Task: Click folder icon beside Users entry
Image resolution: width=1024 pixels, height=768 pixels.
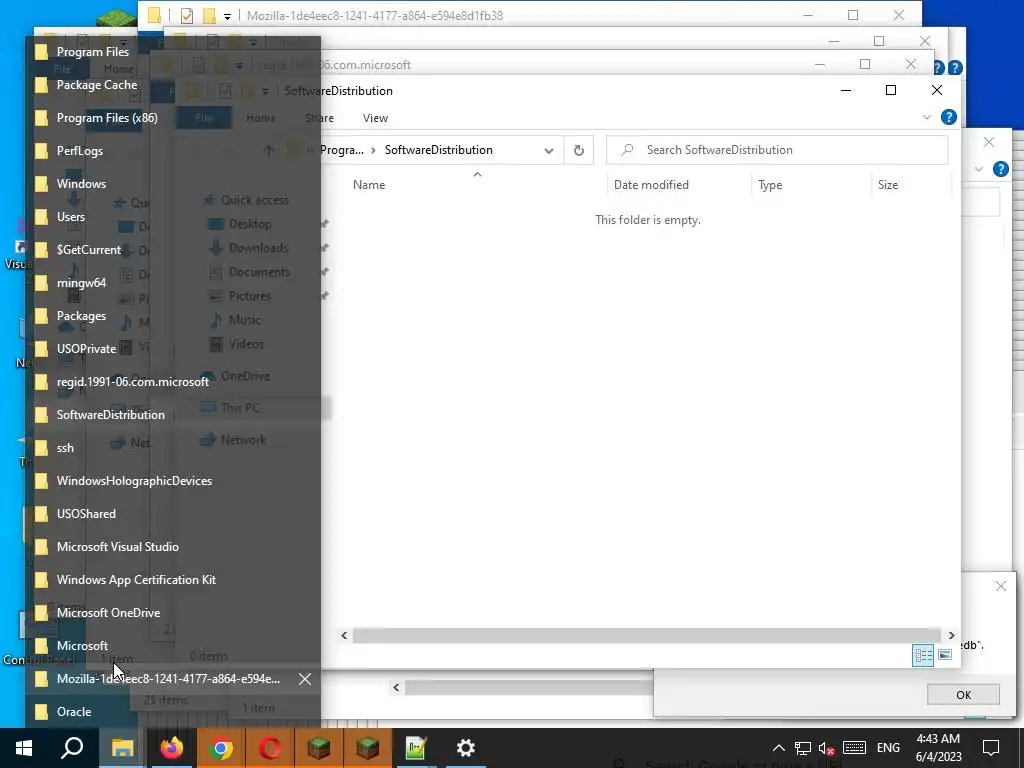Action: tap(41, 217)
